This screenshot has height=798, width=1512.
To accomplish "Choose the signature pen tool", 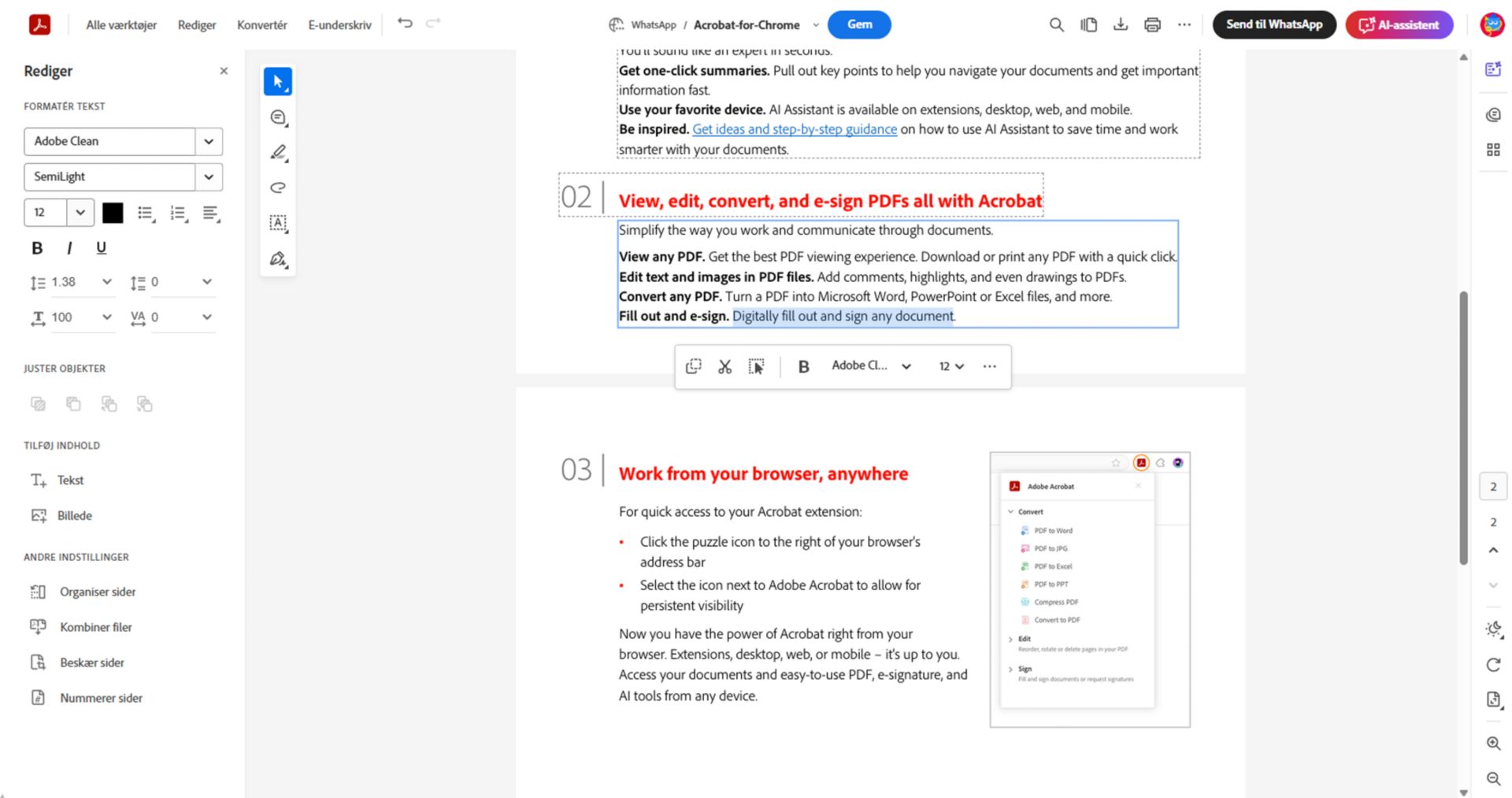I will pyautogui.click(x=278, y=258).
